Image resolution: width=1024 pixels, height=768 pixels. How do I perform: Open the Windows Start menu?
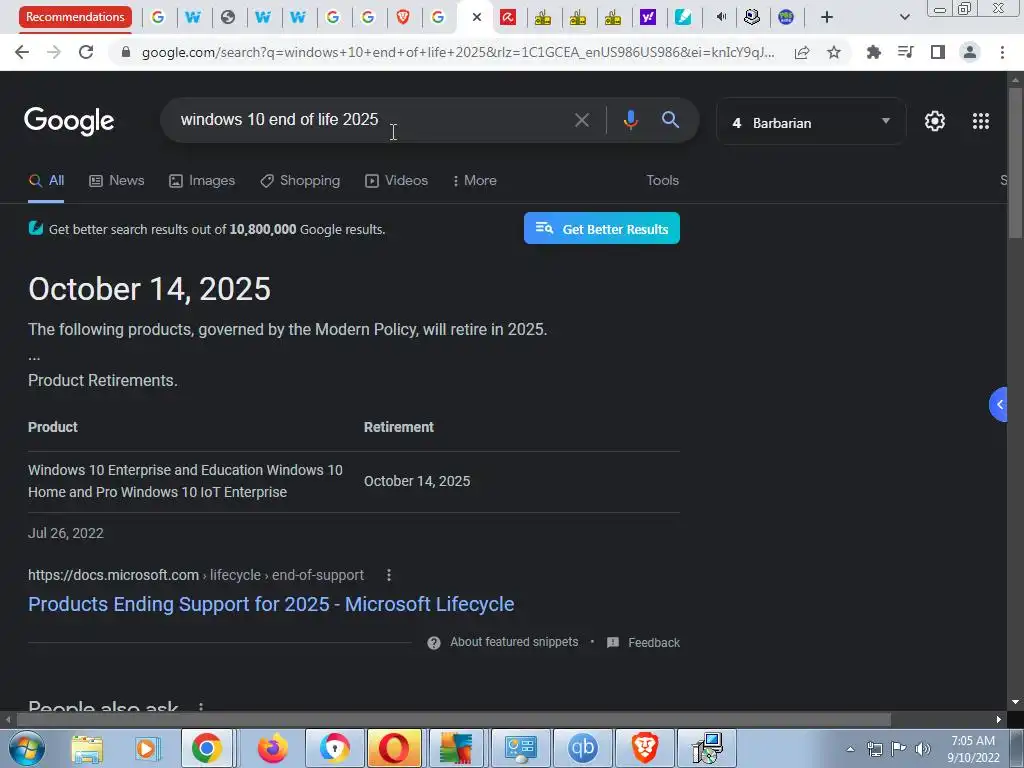point(25,748)
